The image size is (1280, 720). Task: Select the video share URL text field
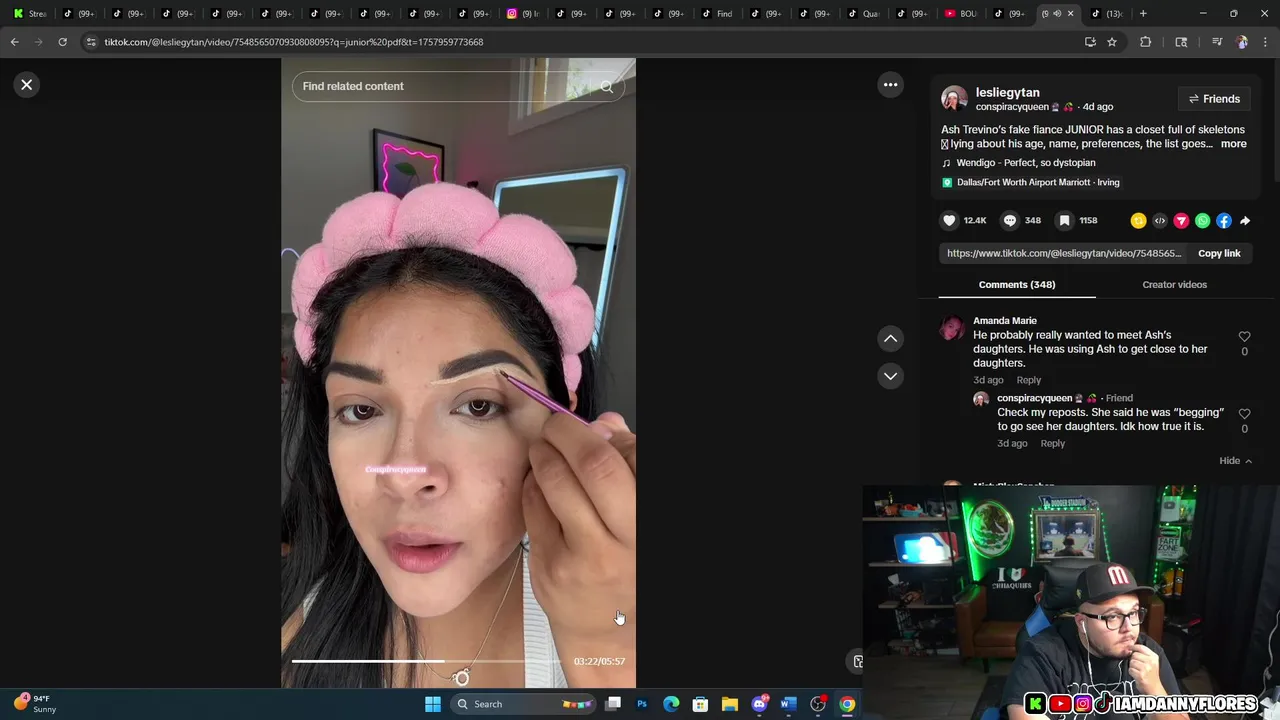1064,254
